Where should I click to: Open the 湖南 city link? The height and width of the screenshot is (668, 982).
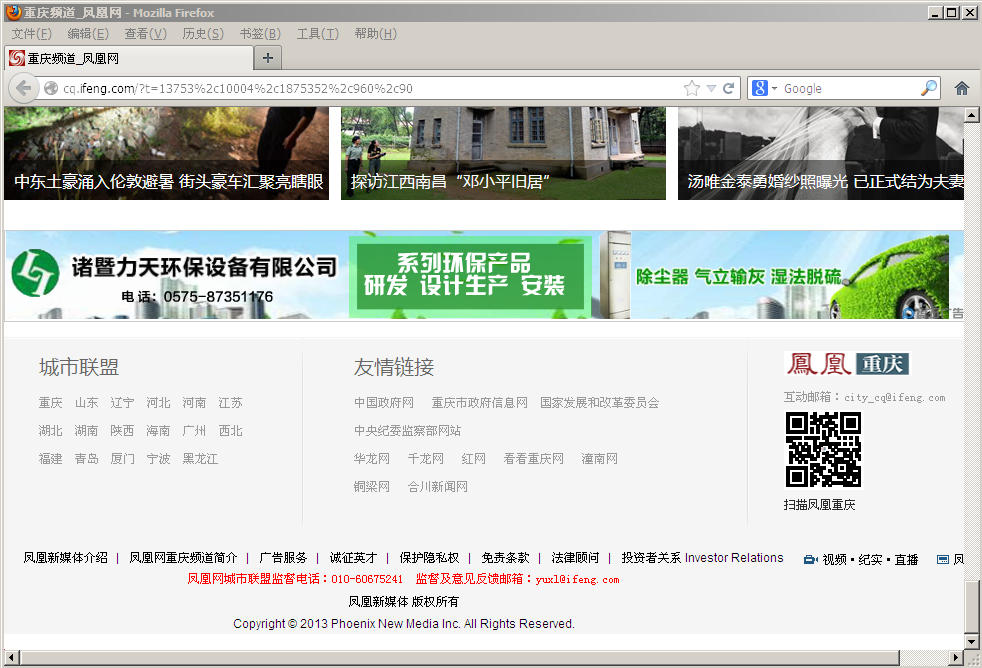pos(86,431)
